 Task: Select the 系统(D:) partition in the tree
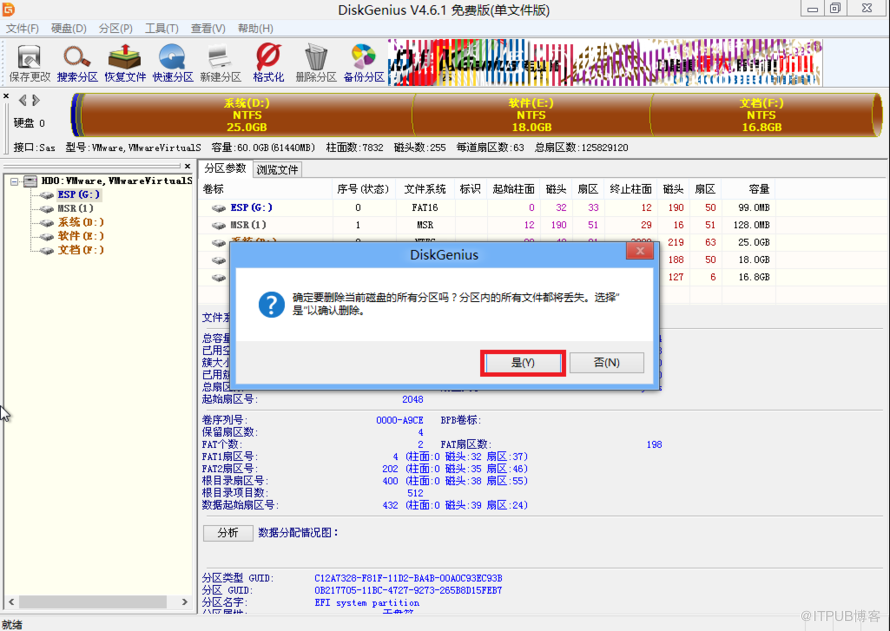click(80, 222)
